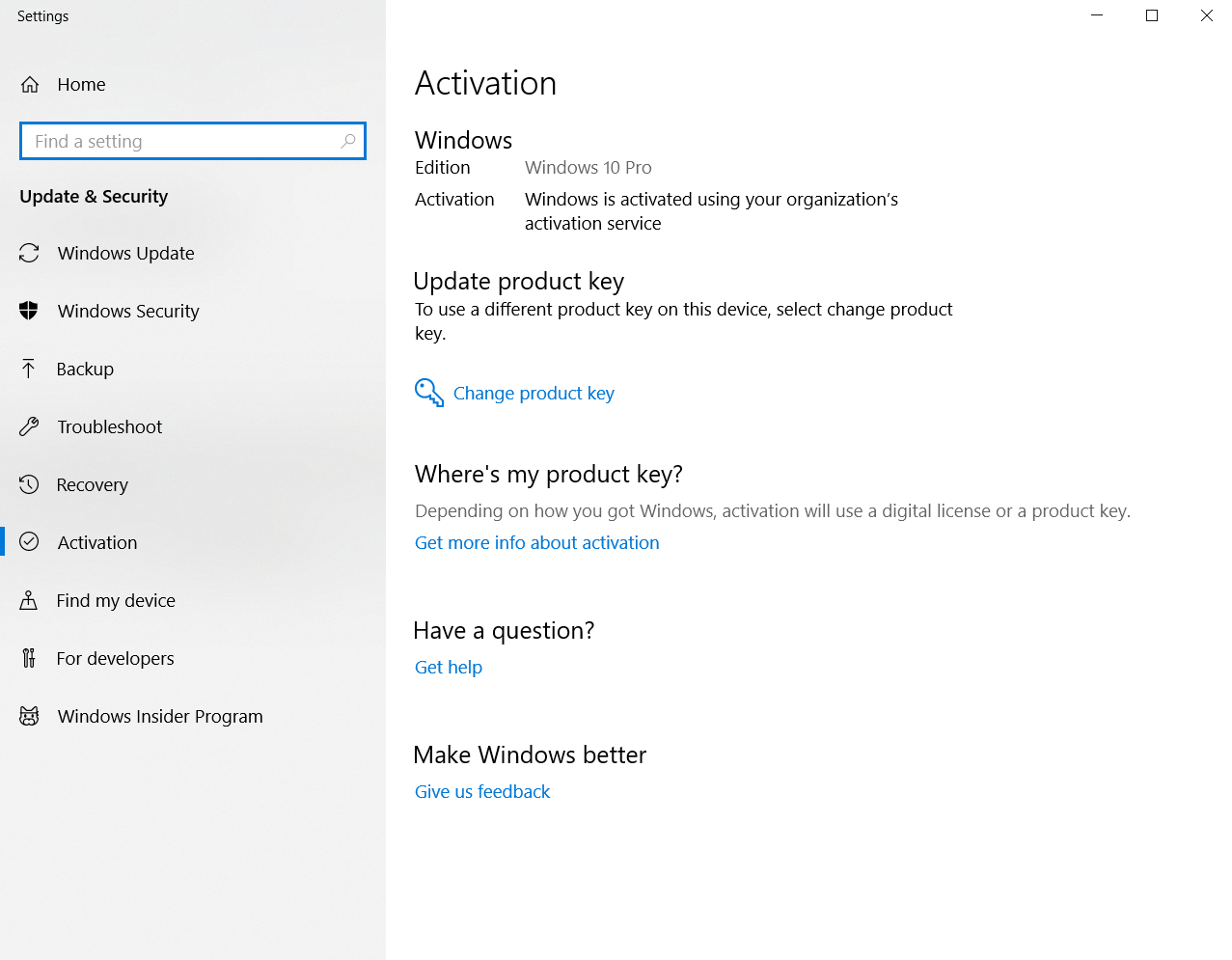
Task: Click the key icon beside Change product key
Action: coord(429,393)
